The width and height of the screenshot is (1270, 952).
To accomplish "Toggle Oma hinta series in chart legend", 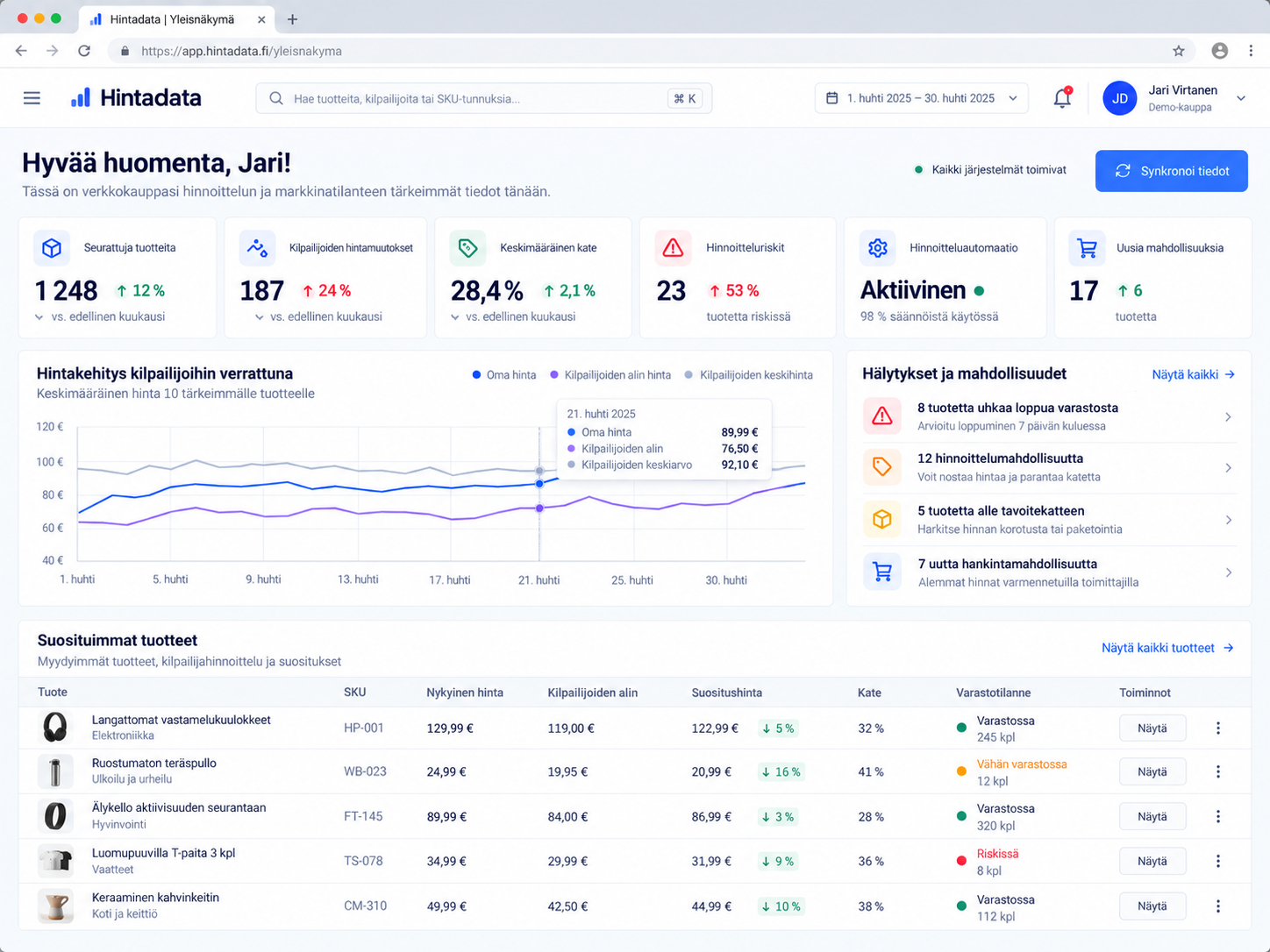I will pos(504,375).
